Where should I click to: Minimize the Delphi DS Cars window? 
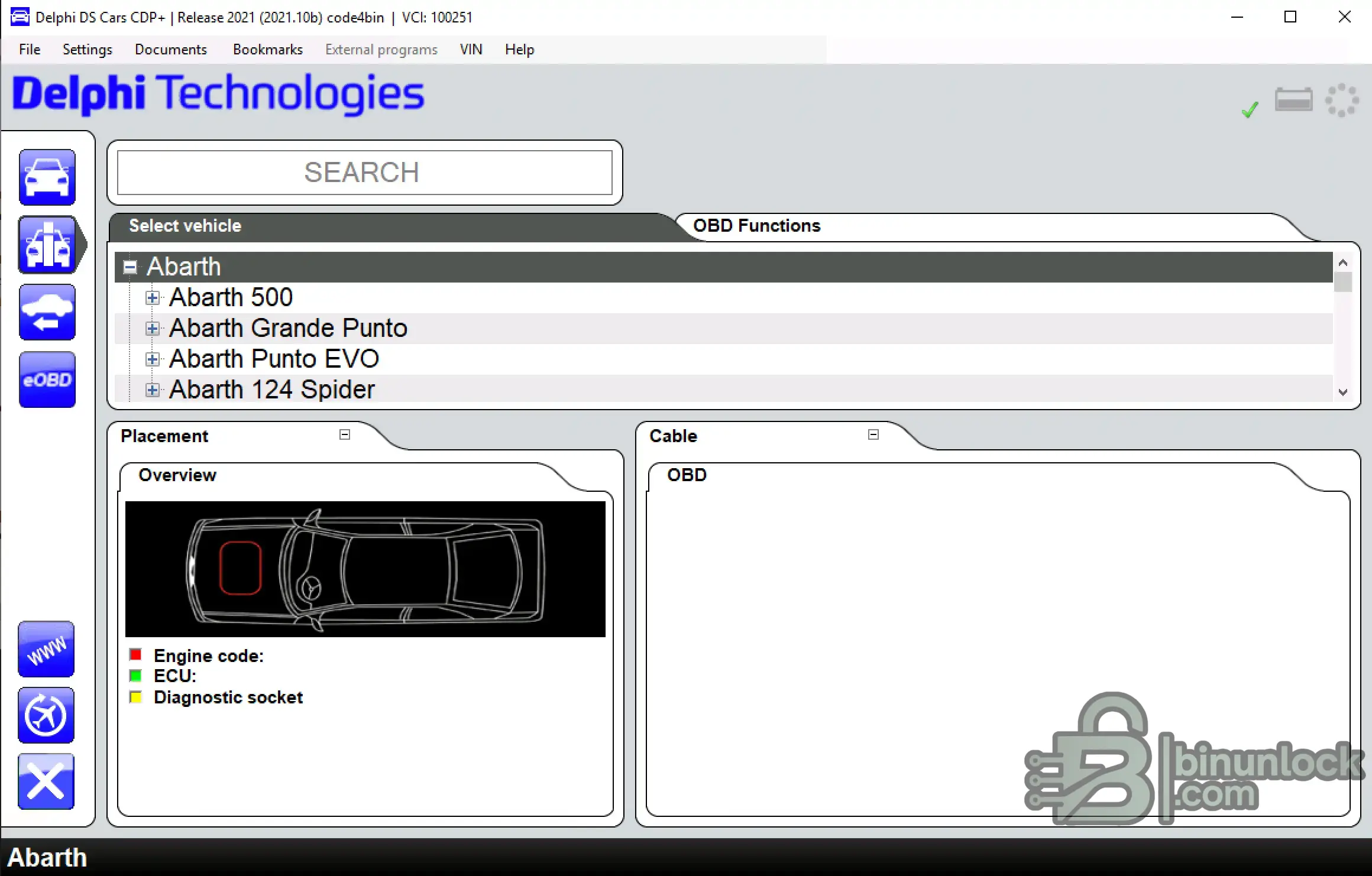click(1237, 17)
